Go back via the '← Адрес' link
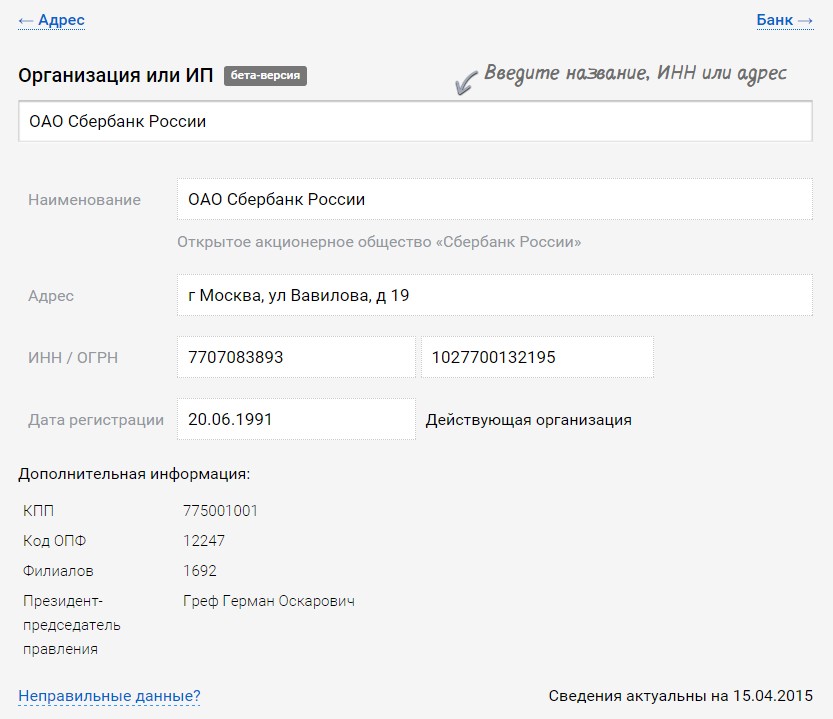 click(x=52, y=20)
